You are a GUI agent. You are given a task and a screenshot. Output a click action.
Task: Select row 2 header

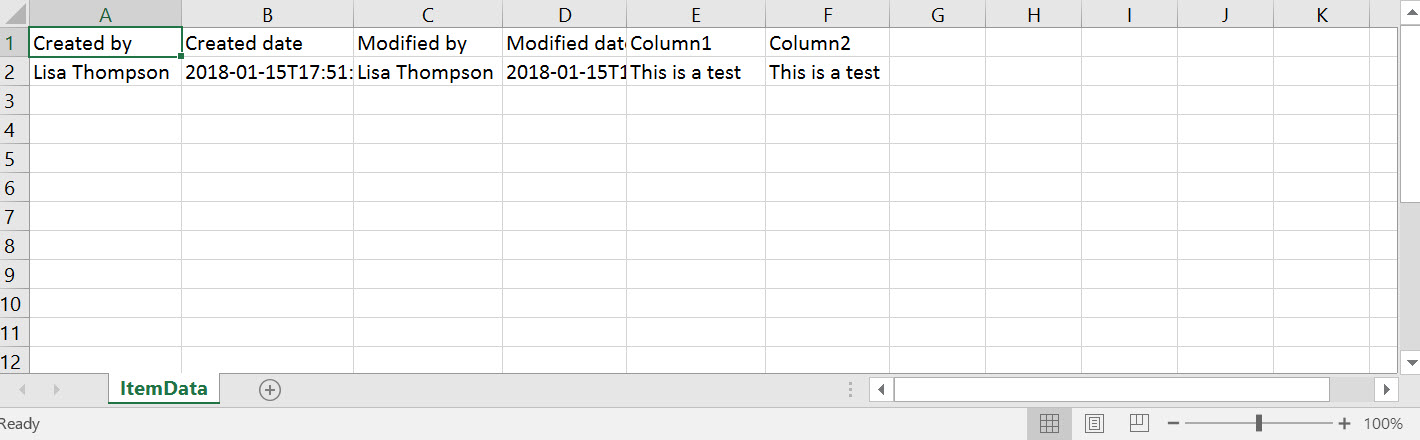click(11, 72)
